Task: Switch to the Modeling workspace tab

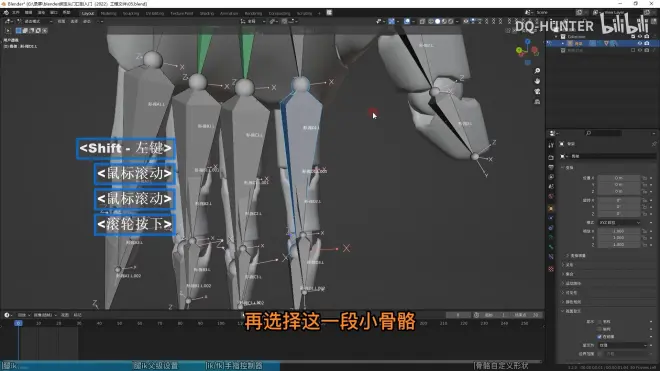Action: pos(109,13)
